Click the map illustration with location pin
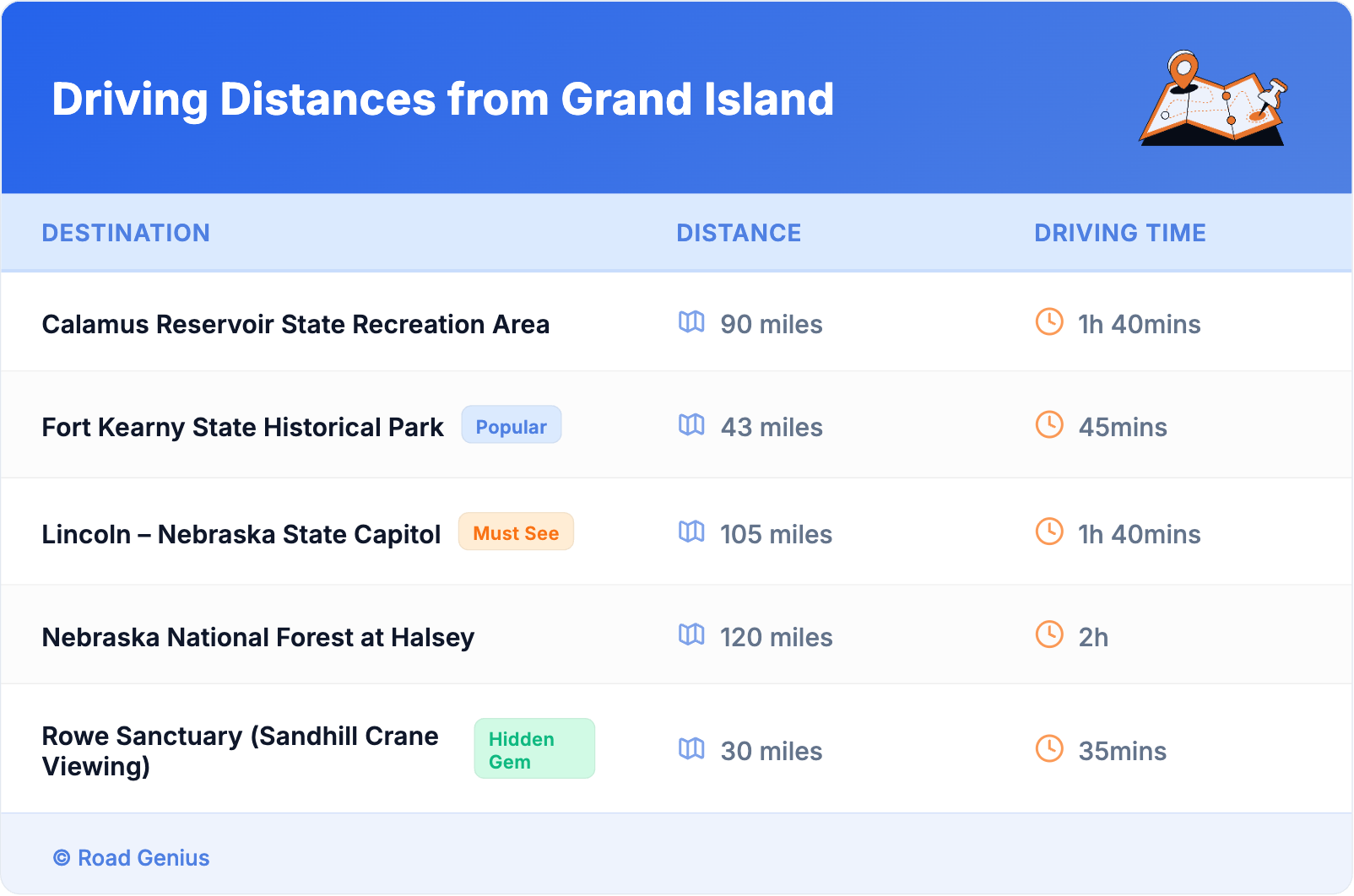Screen dimensions: 1354x896 [1213, 99]
